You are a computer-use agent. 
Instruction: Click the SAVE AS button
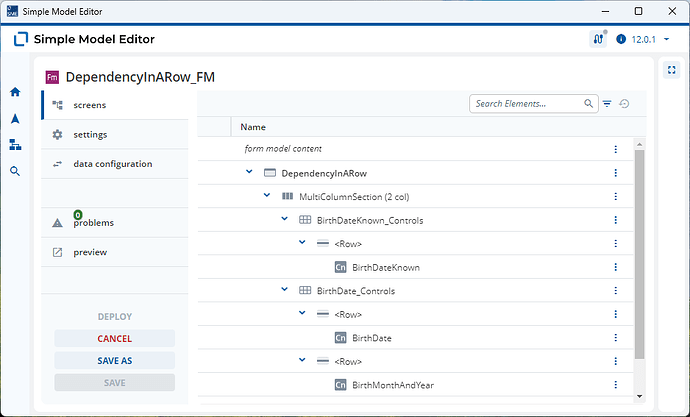click(x=115, y=360)
